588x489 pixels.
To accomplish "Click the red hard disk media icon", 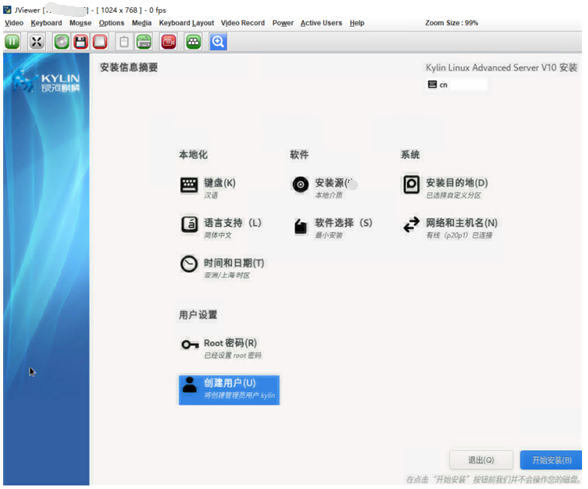I will (99, 42).
